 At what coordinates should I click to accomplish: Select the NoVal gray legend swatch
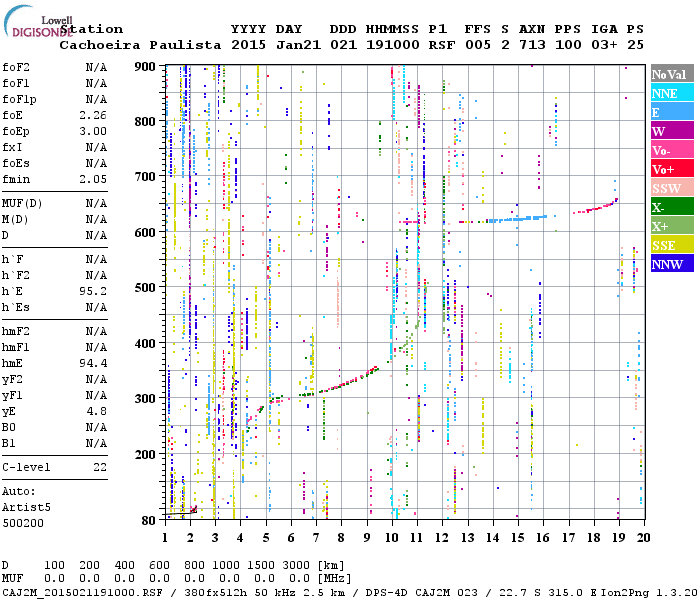pos(672,74)
